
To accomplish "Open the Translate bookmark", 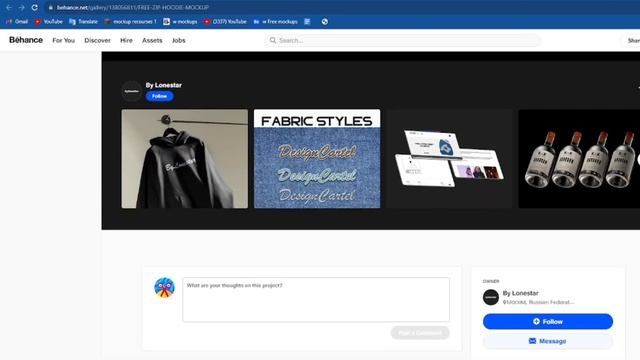I will point(84,22).
